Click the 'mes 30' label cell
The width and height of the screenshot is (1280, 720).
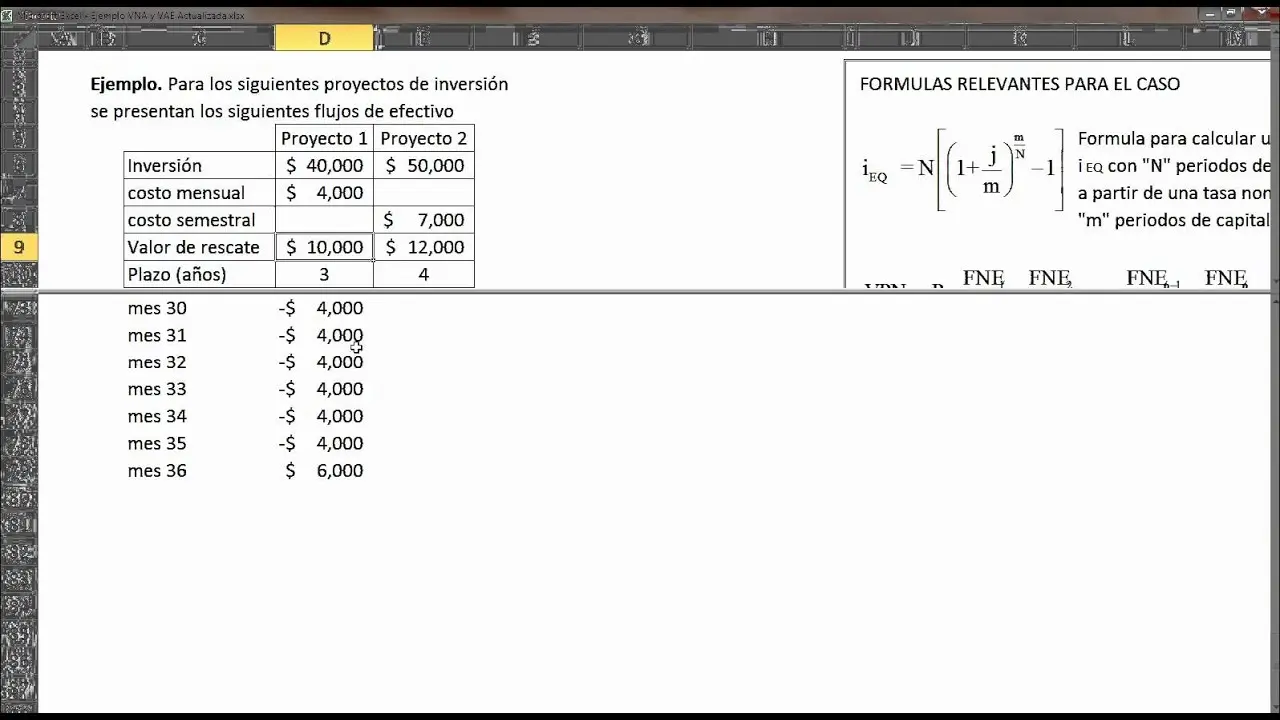(x=157, y=308)
